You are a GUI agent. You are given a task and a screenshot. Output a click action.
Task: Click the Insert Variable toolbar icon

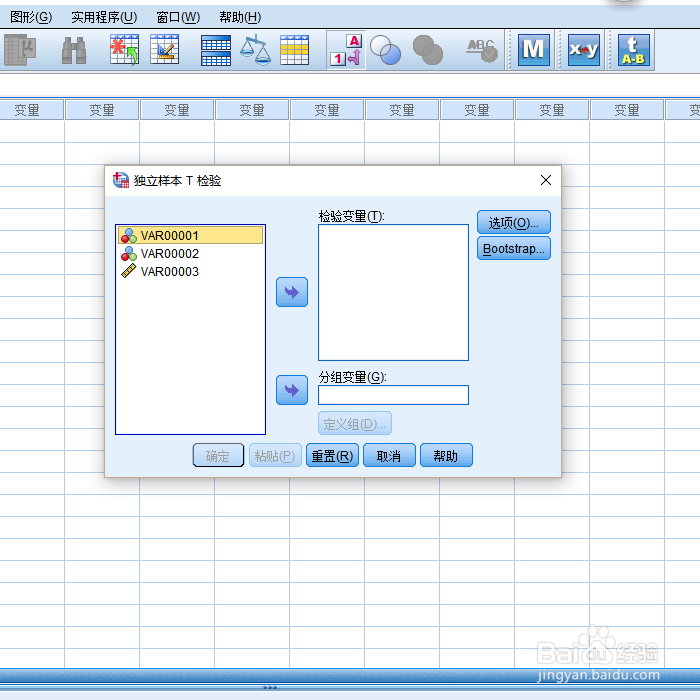pos(165,50)
